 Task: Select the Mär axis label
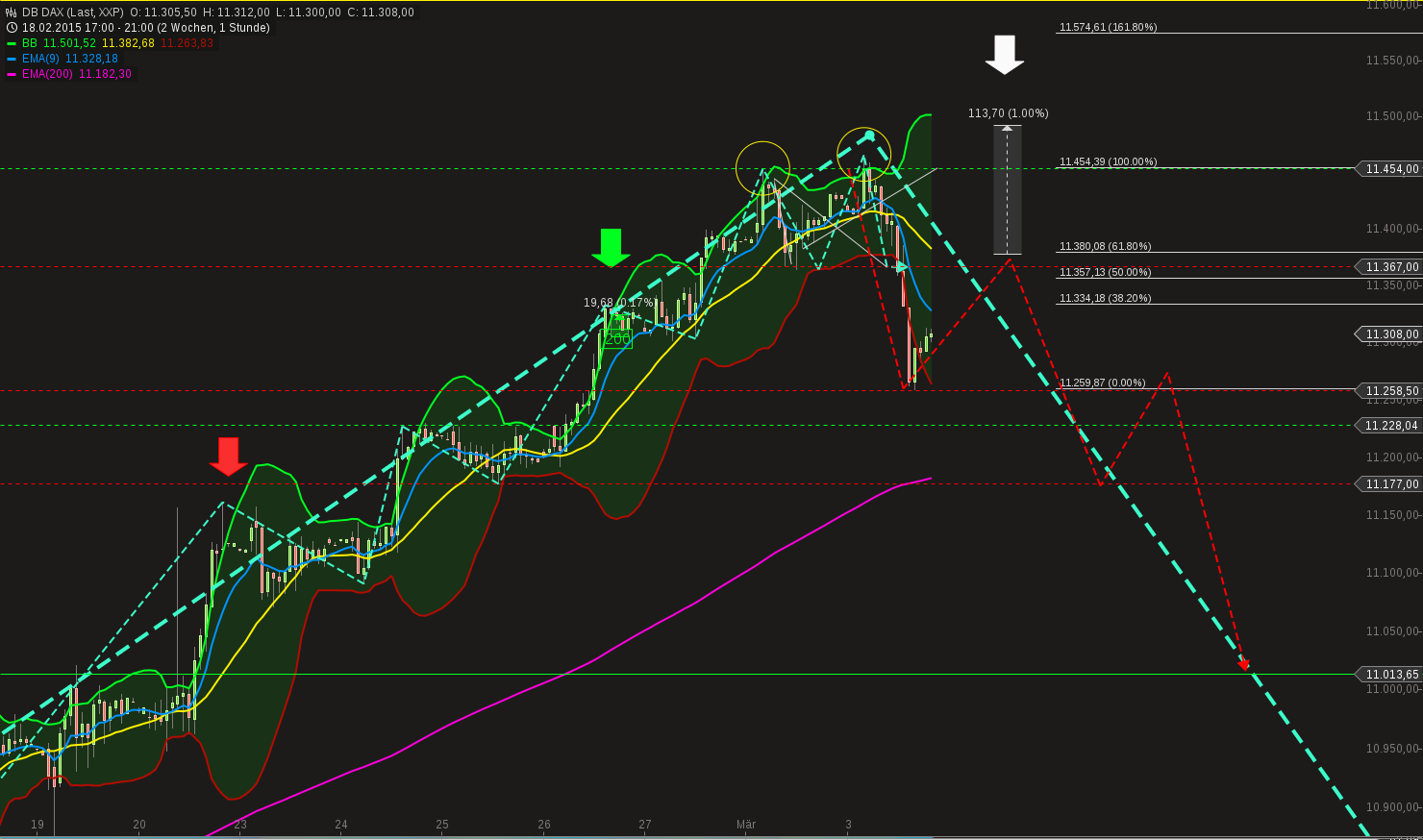coord(747,825)
